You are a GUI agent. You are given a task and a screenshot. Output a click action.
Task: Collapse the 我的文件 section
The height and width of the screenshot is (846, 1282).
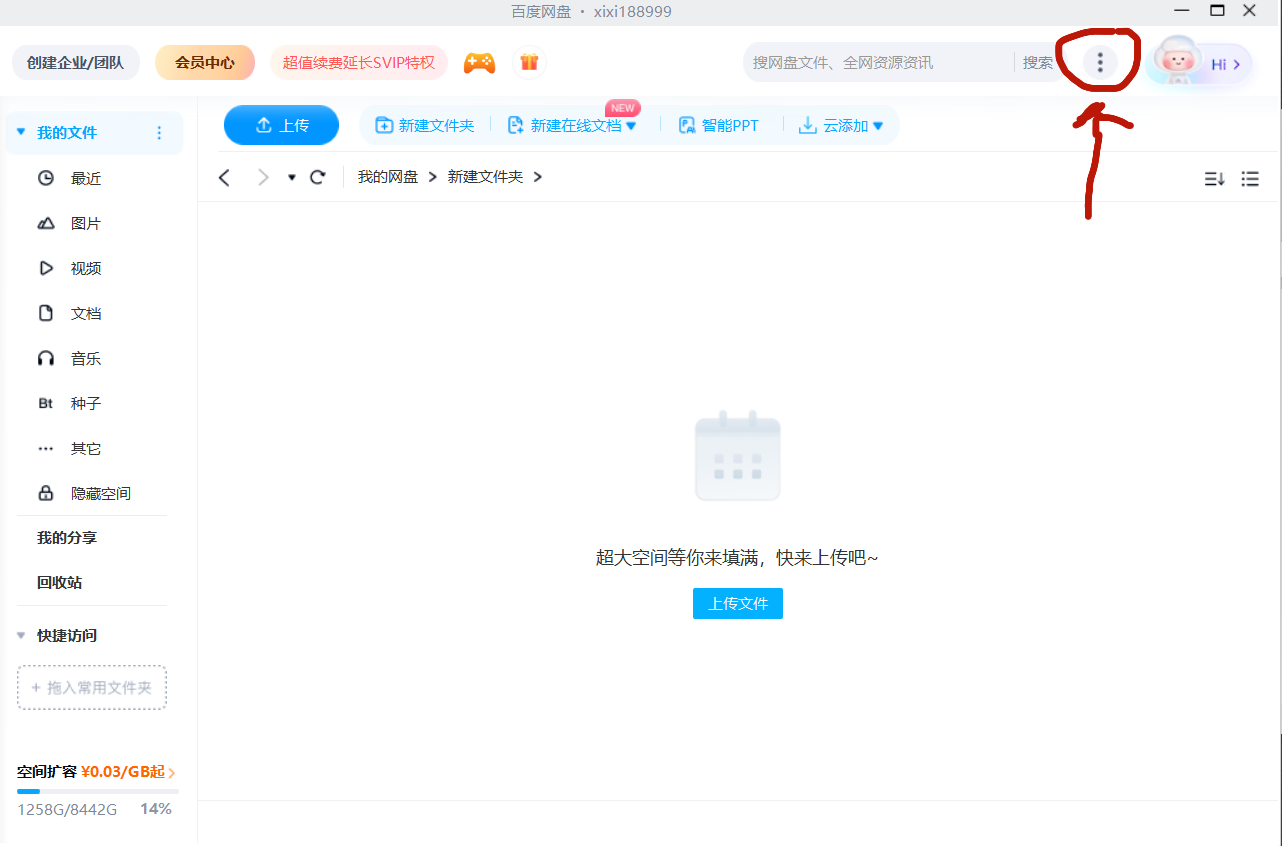point(21,132)
